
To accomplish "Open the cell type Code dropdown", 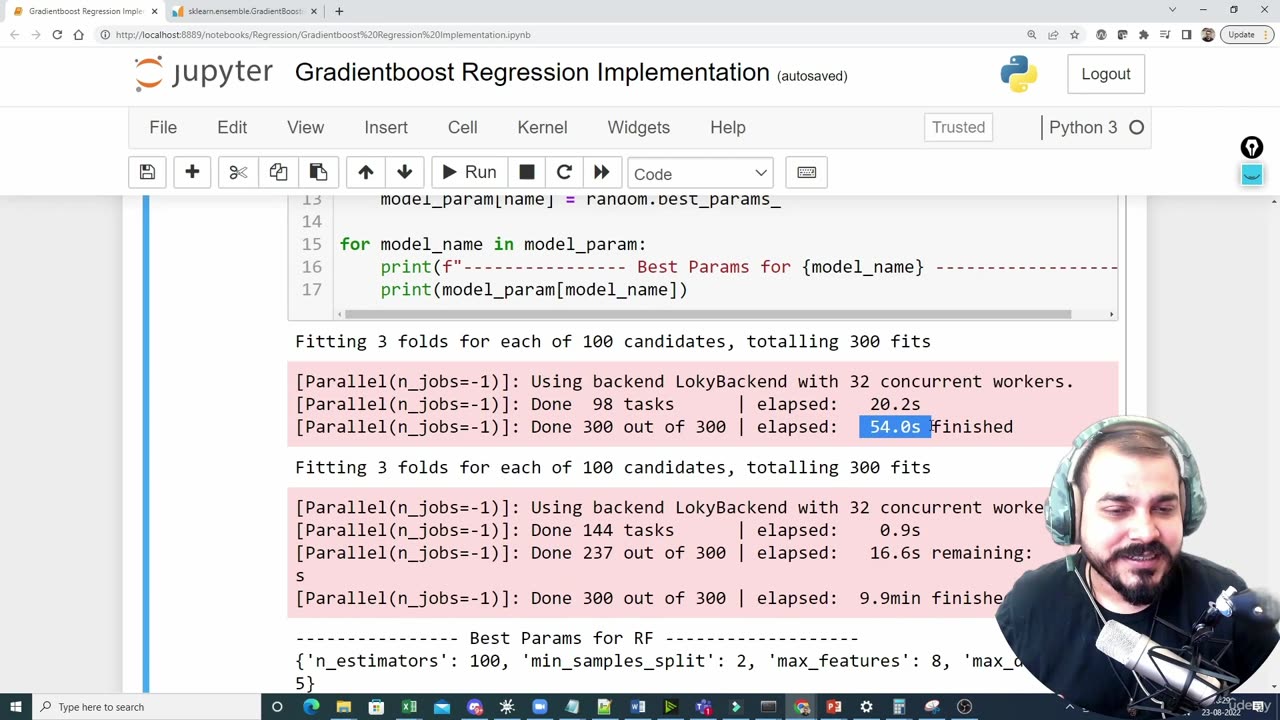I will [700, 173].
